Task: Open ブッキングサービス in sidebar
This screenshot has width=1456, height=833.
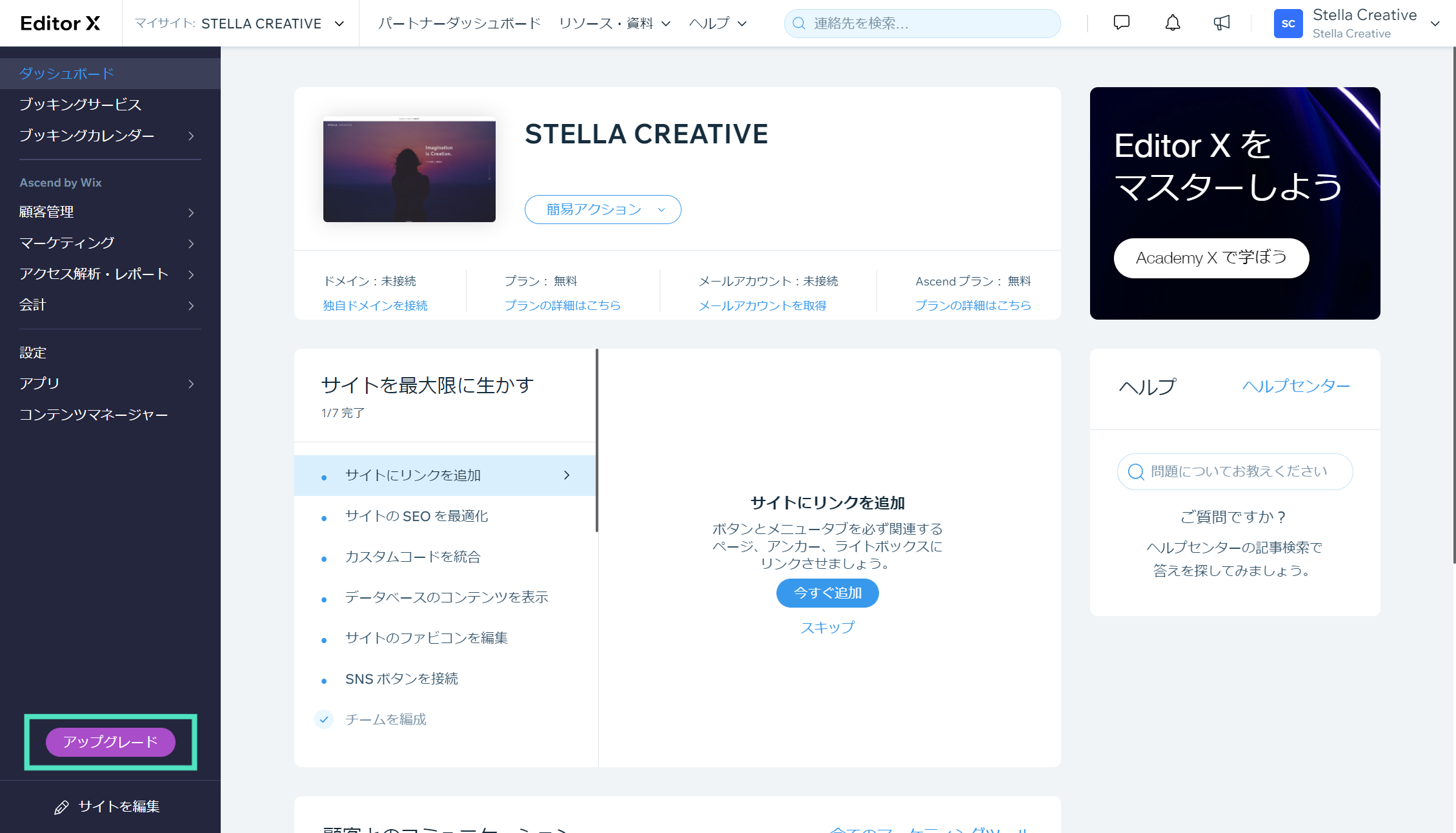Action: (110, 105)
